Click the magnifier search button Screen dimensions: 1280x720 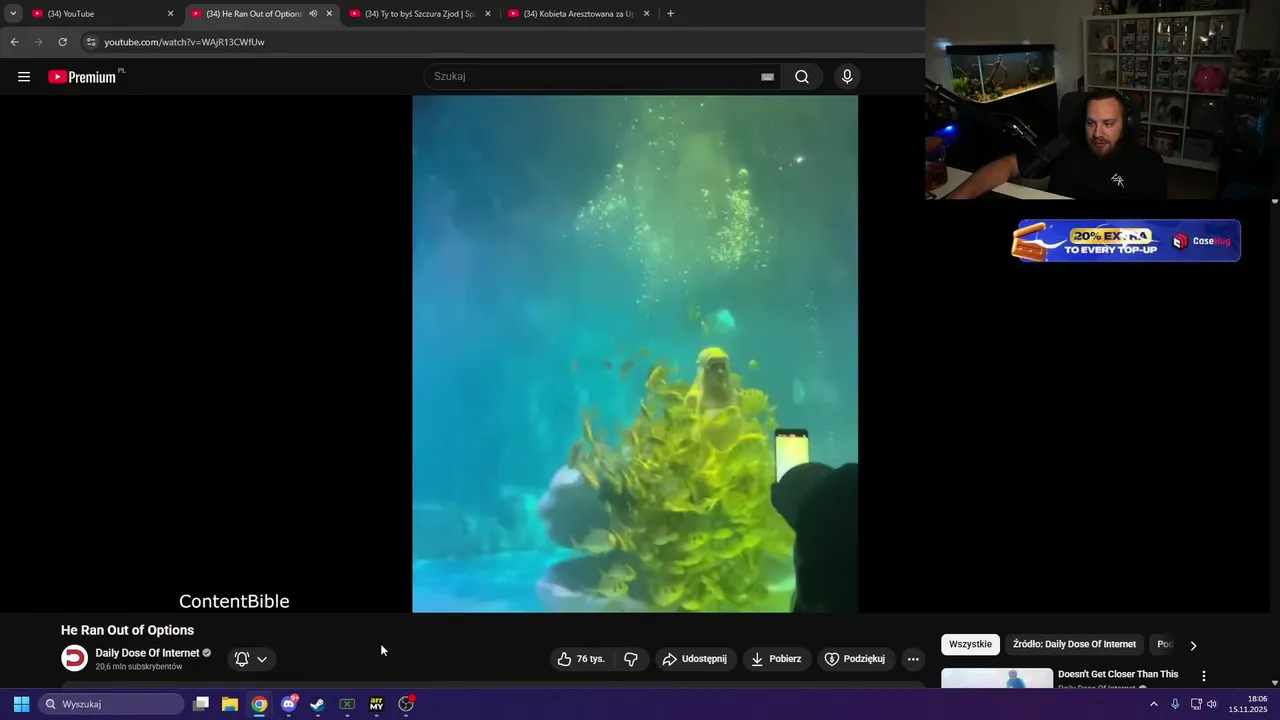tap(802, 77)
